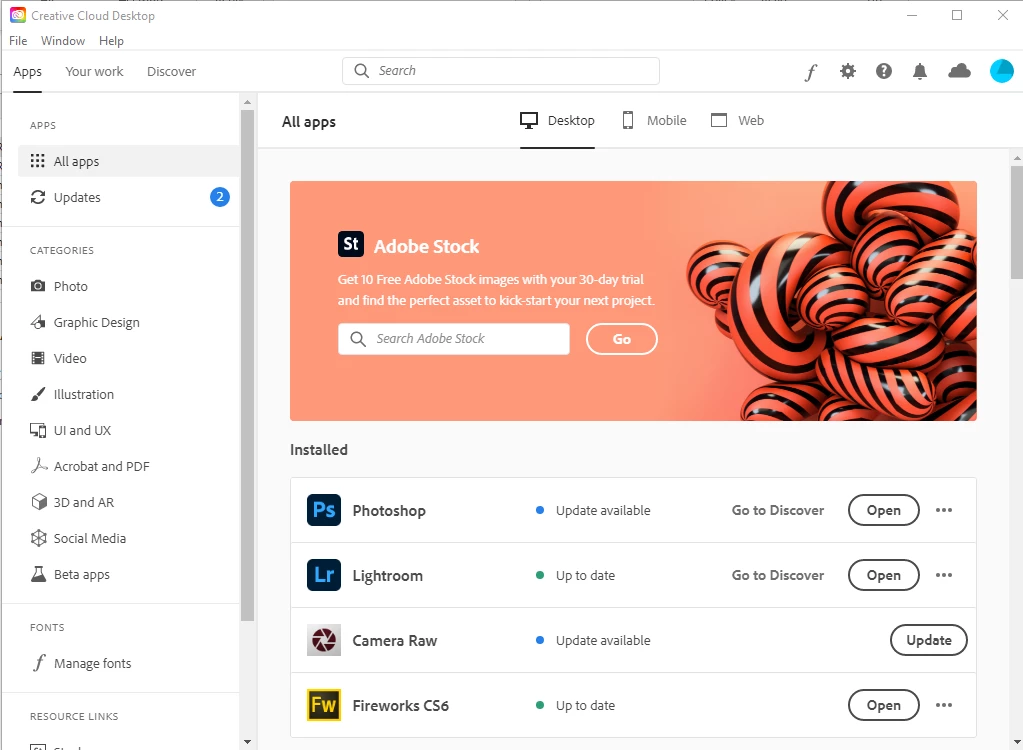Image resolution: width=1023 pixels, height=750 pixels.
Task: Switch to the Discover tab
Action: coord(171,71)
